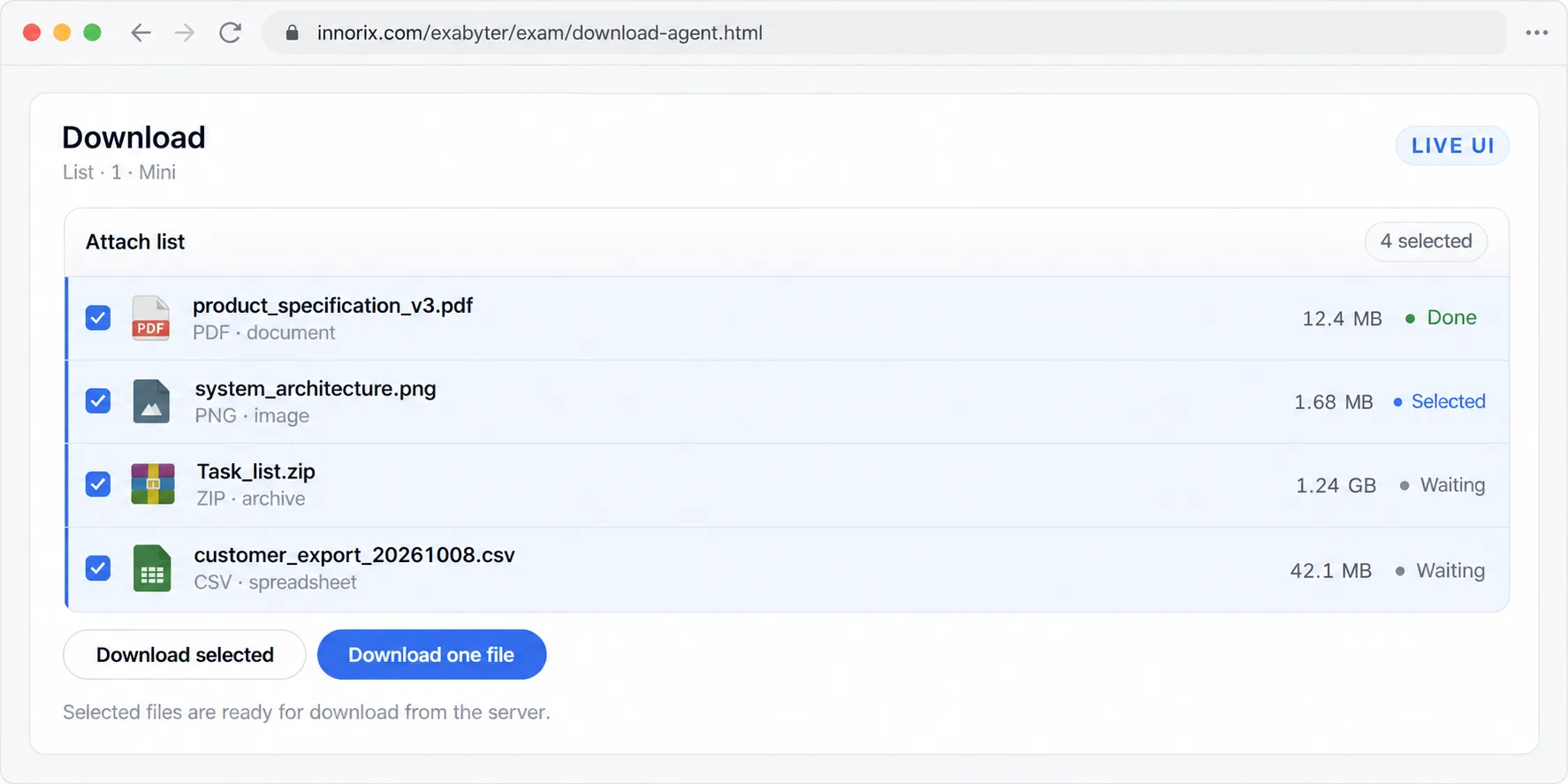Click the ZIP · archive type label
The width and height of the screenshot is (1568, 784).
pyautogui.click(x=251, y=499)
